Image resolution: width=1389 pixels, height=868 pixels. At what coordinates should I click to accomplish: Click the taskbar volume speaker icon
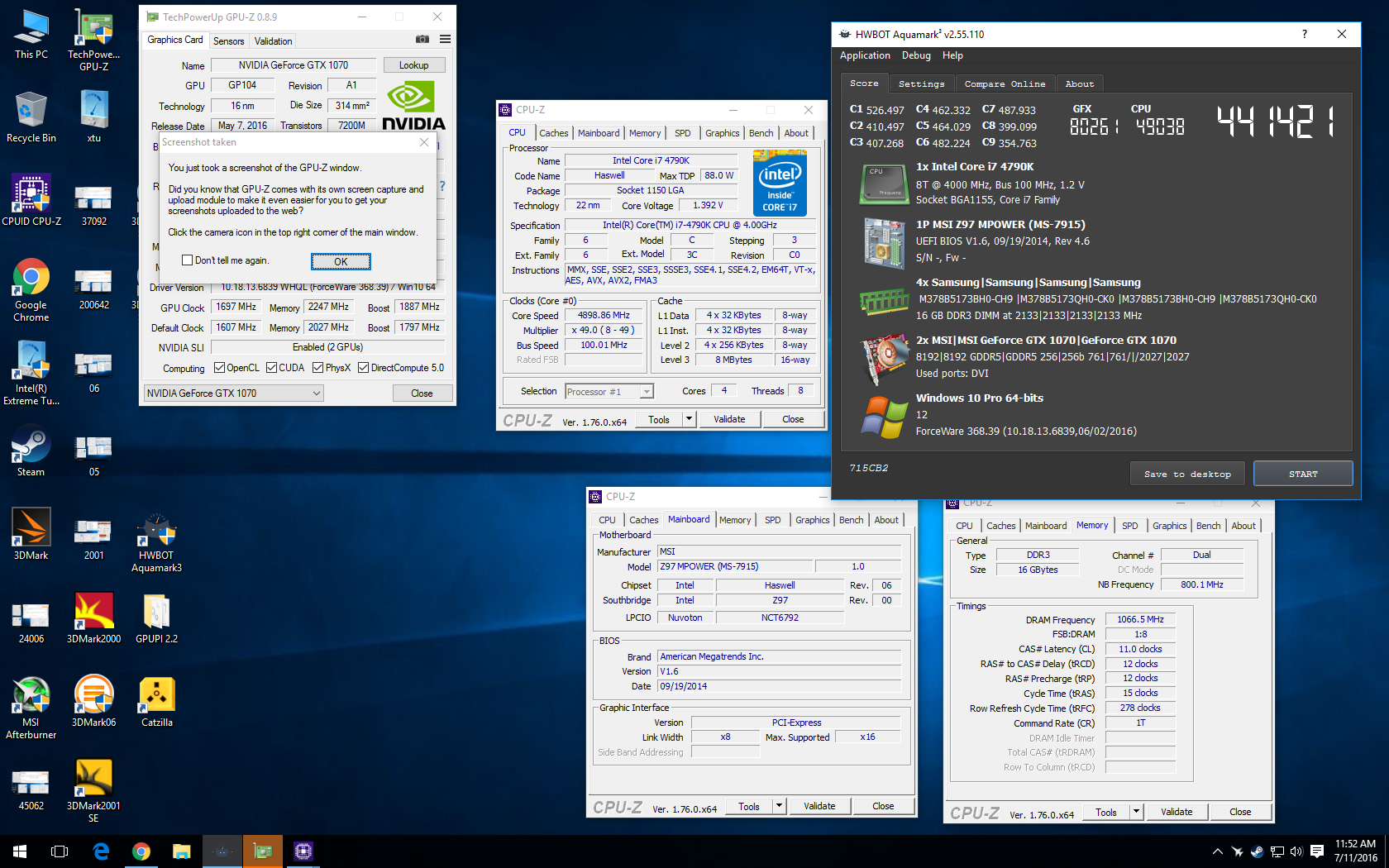1296,851
